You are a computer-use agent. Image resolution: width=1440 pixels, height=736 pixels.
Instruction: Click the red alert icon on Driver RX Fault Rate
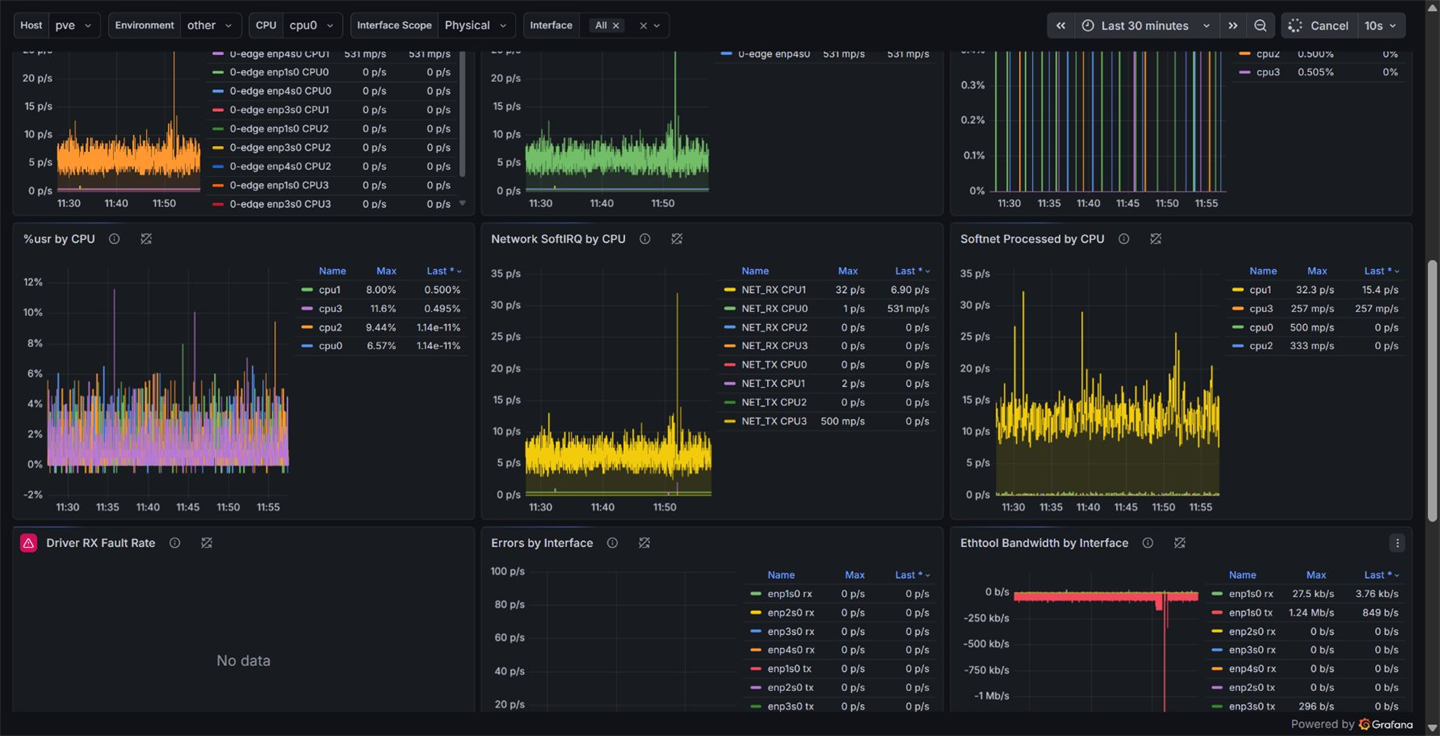[x=28, y=543]
